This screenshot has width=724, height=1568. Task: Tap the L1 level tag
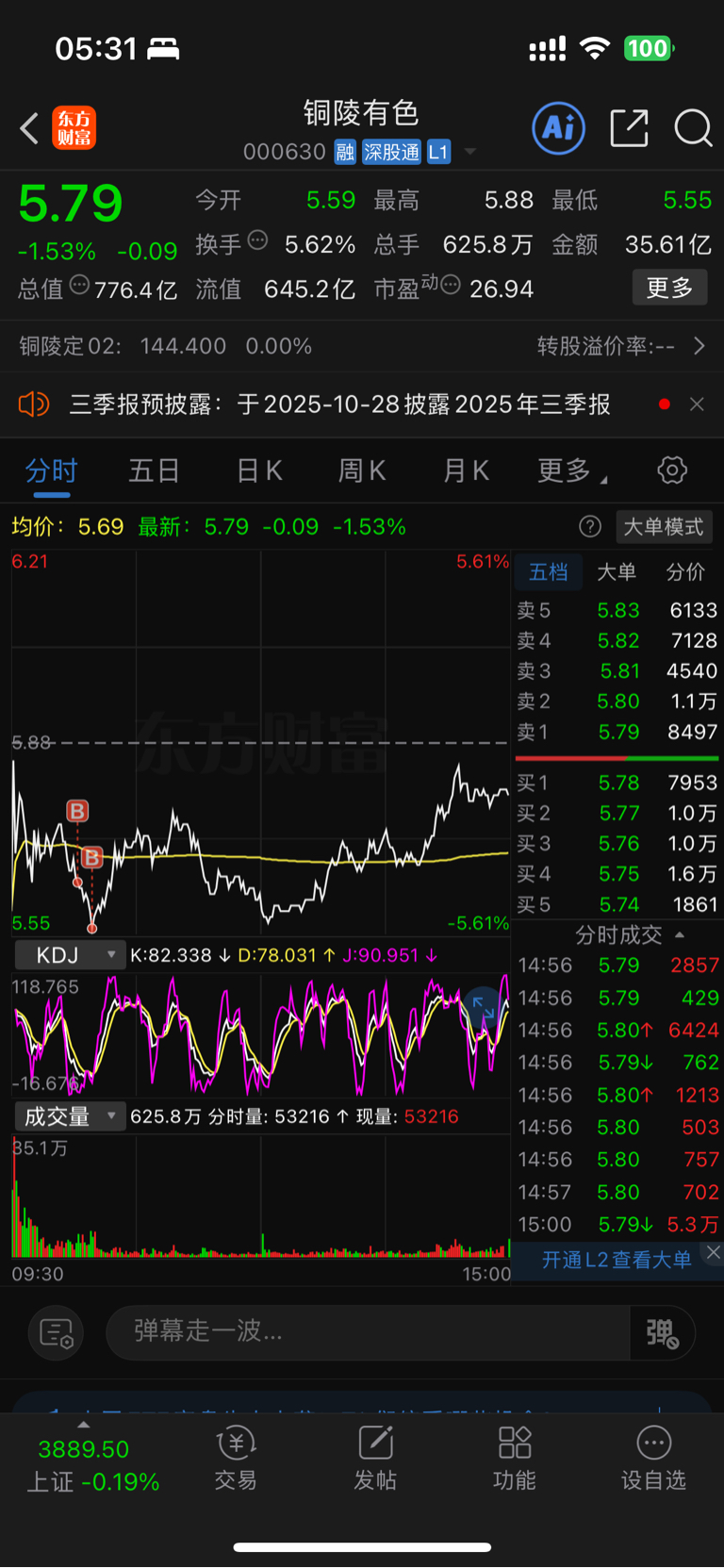click(x=438, y=152)
